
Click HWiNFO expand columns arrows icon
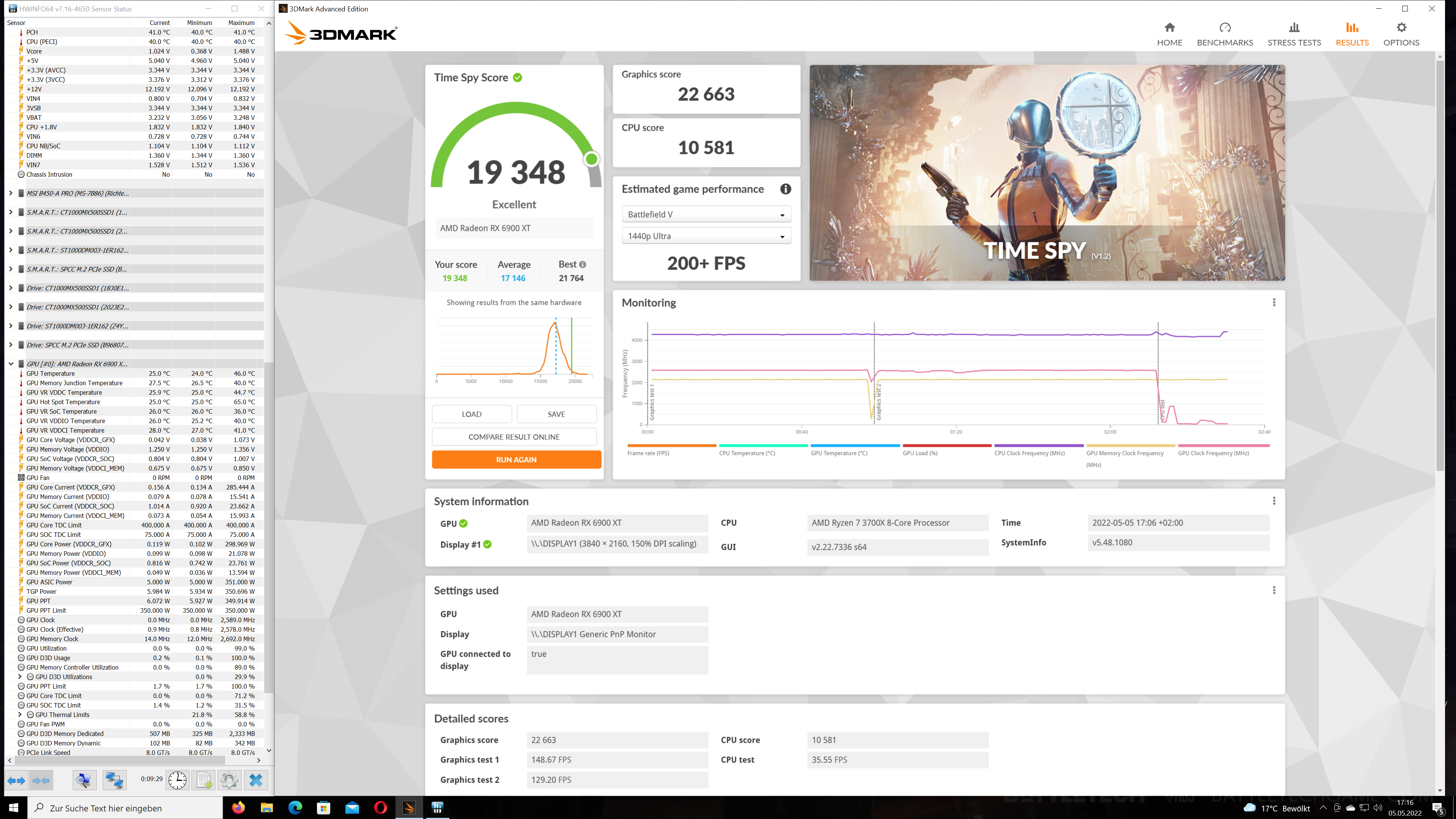tap(16, 781)
